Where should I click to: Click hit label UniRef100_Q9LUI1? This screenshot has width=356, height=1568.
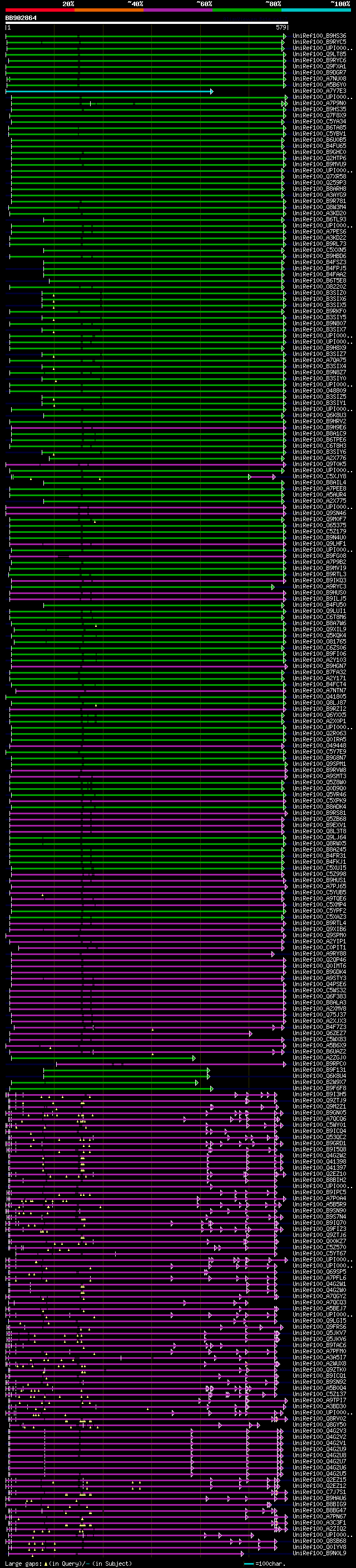coord(319,611)
